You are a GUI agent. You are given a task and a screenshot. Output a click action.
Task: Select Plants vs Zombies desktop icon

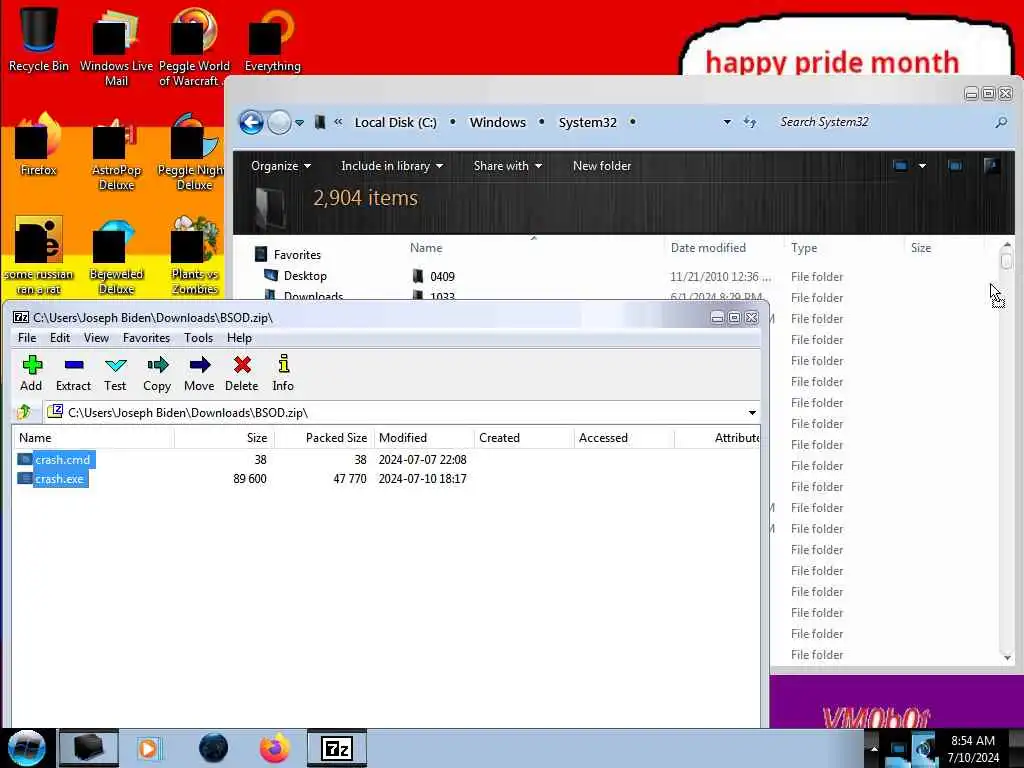coord(194,256)
